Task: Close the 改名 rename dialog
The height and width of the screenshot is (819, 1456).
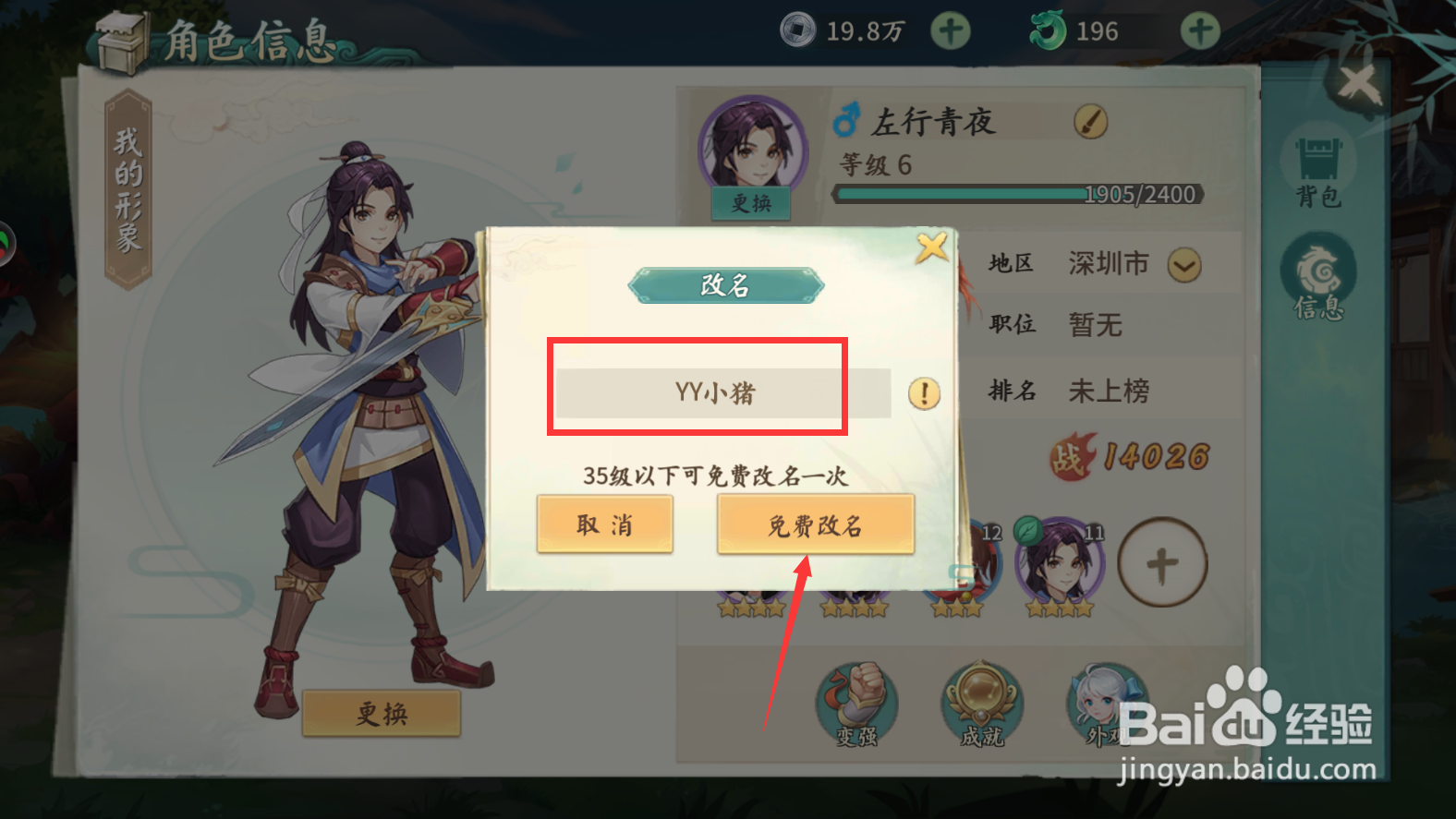Action: (931, 247)
